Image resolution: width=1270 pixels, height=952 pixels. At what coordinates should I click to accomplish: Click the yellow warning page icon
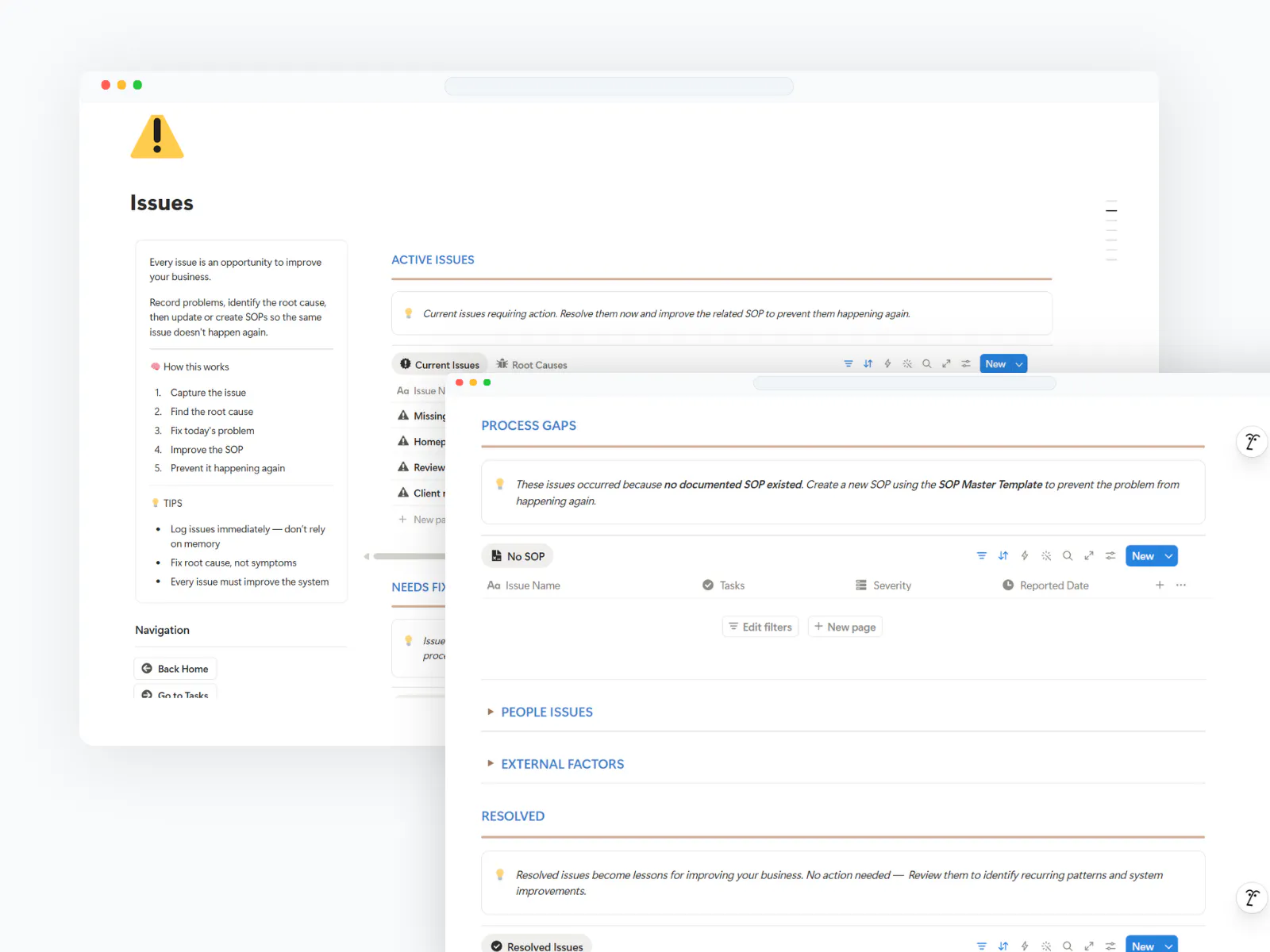157,136
